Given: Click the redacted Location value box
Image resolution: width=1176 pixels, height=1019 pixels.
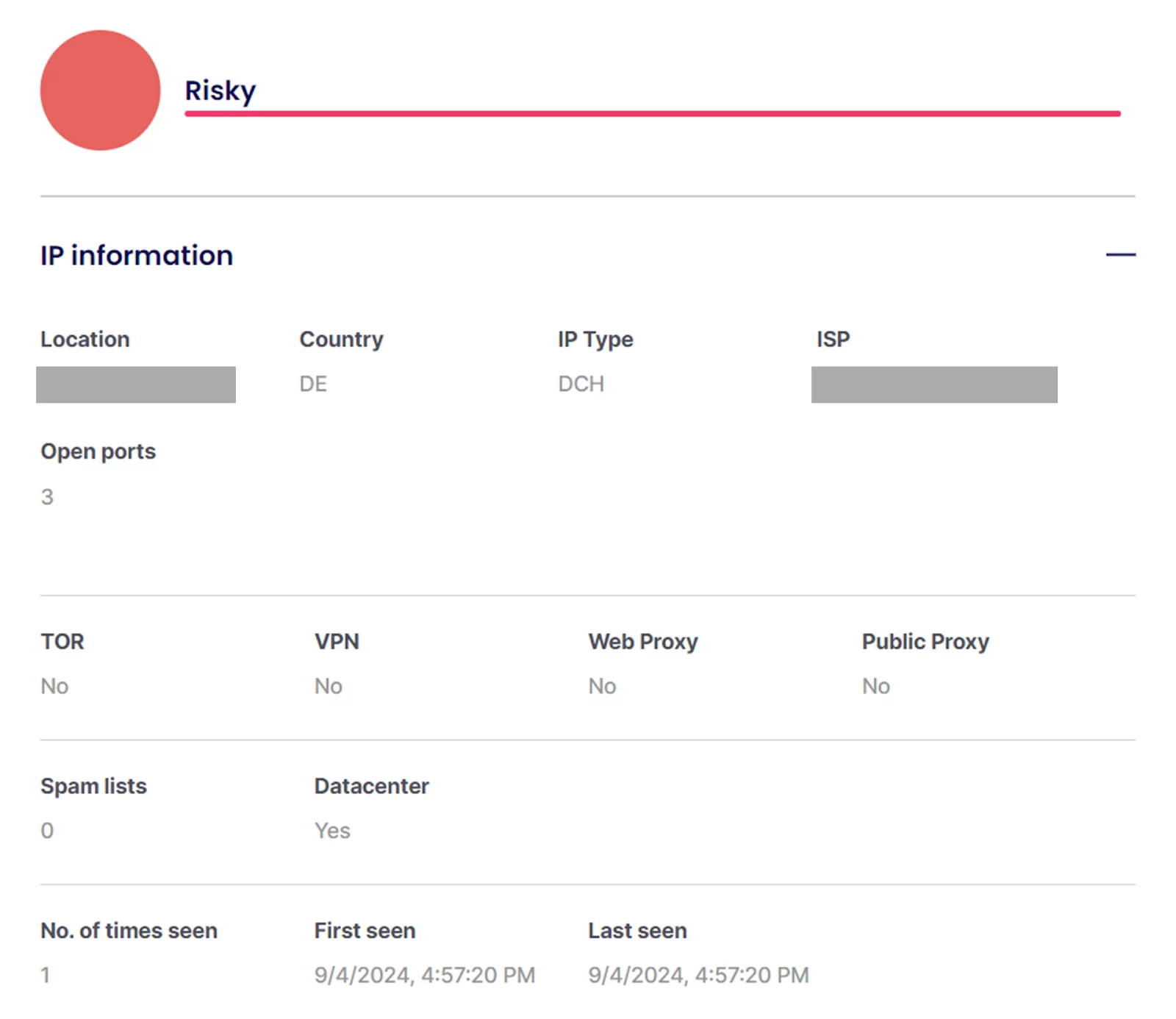Looking at the screenshot, I should (x=135, y=384).
